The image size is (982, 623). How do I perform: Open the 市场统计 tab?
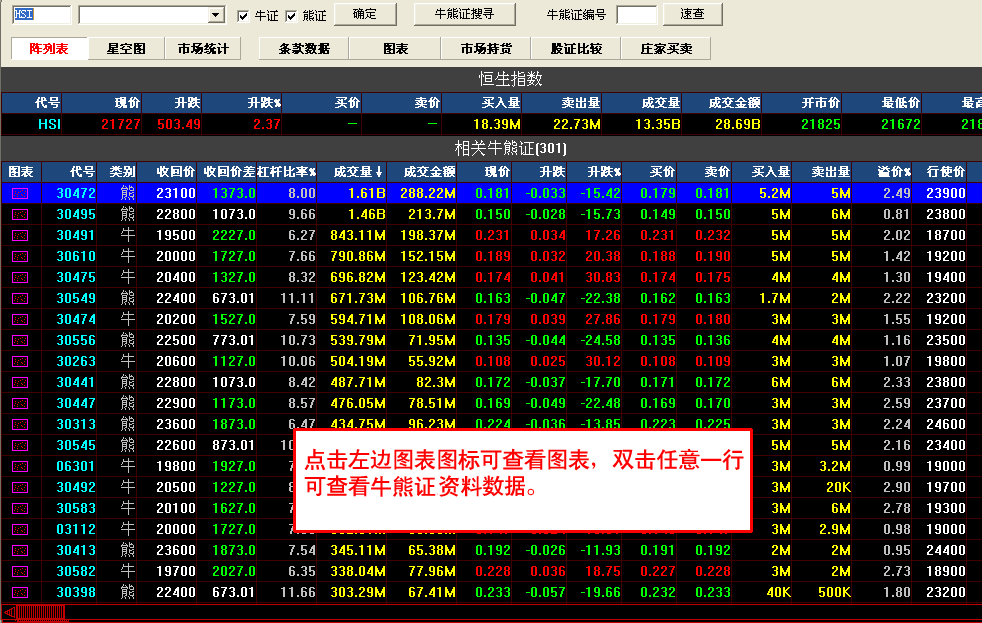[x=203, y=48]
